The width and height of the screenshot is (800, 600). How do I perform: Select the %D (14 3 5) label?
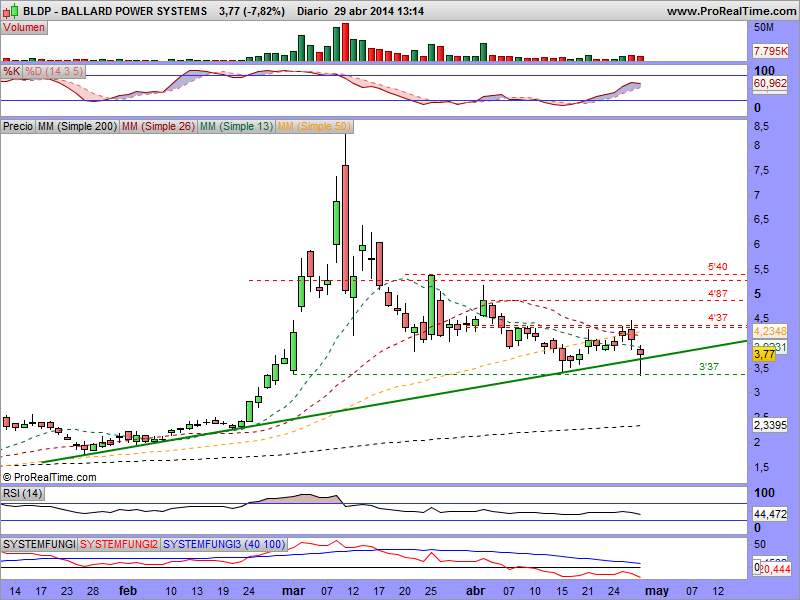(x=54, y=71)
